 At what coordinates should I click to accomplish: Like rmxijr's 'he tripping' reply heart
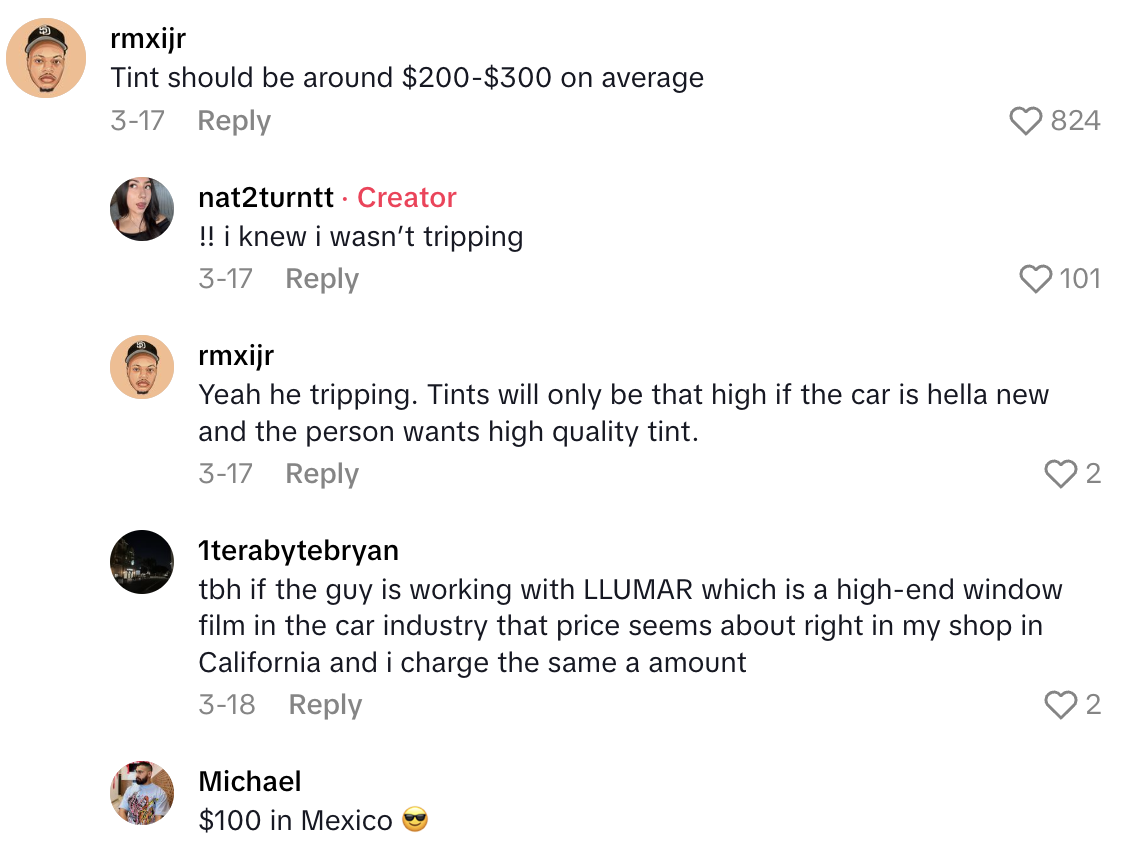[x=1061, y=474]
